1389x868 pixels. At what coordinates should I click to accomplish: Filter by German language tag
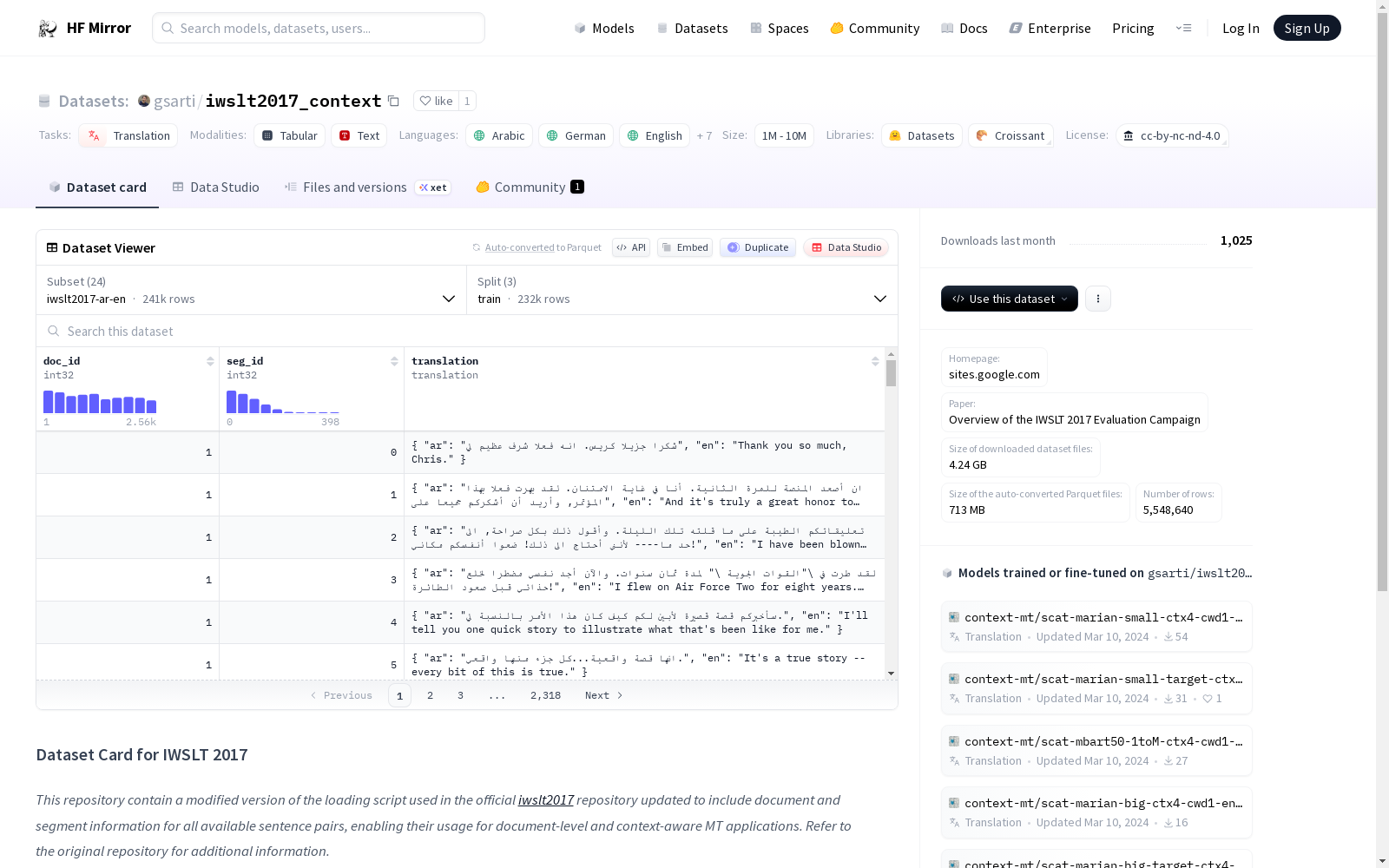tap(576, 135)
